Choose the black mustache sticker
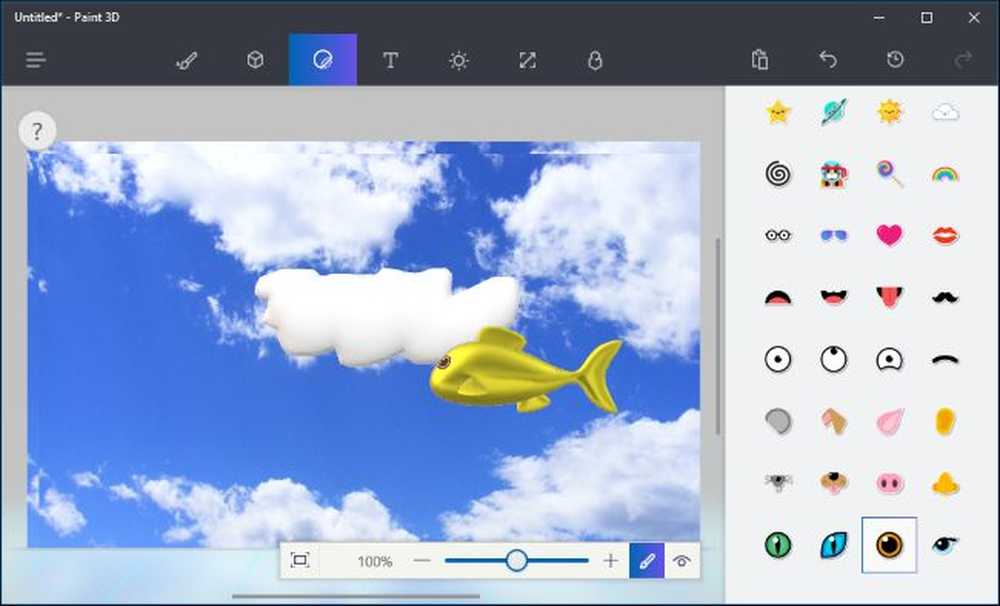 [x=945, y=297]
